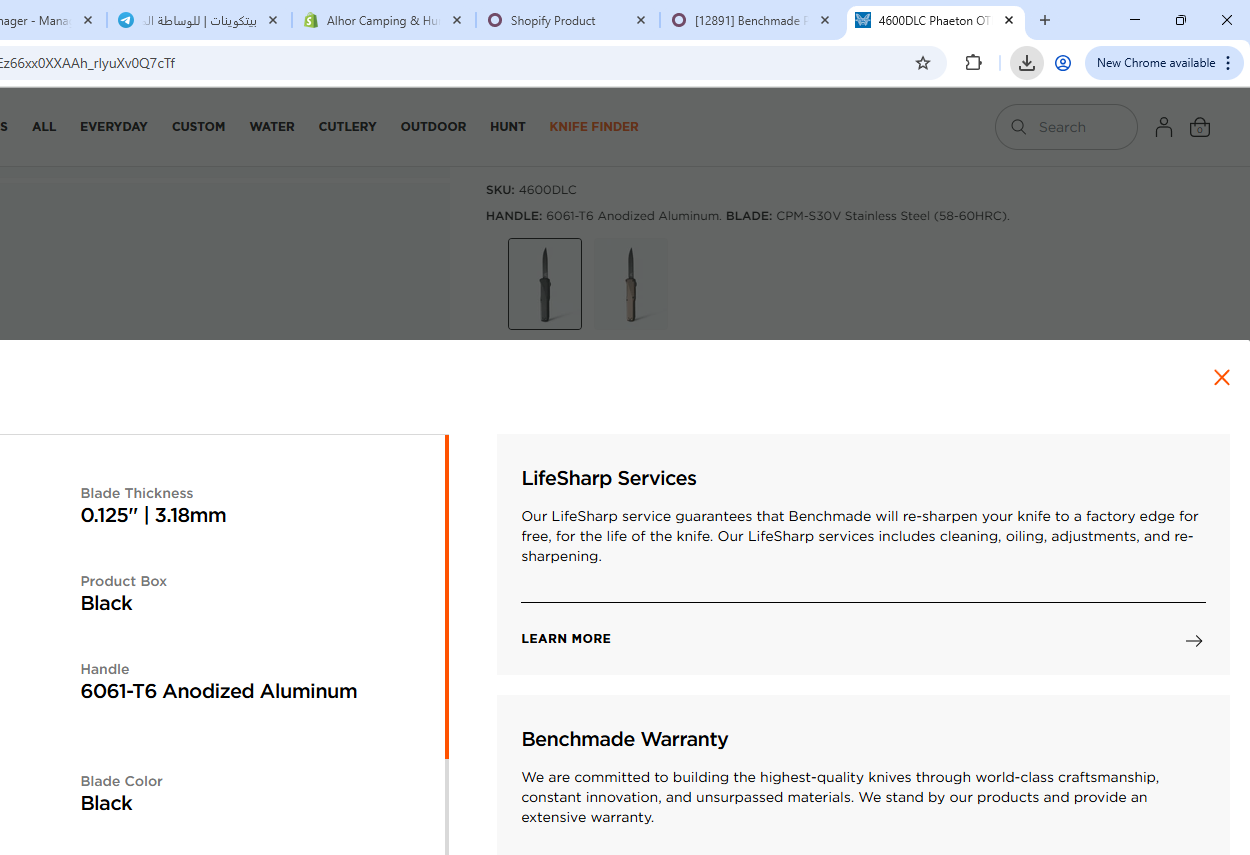Select the black knife variant thumbnail
Viewport: 1250px width, 855px height.
click(545, 284)
